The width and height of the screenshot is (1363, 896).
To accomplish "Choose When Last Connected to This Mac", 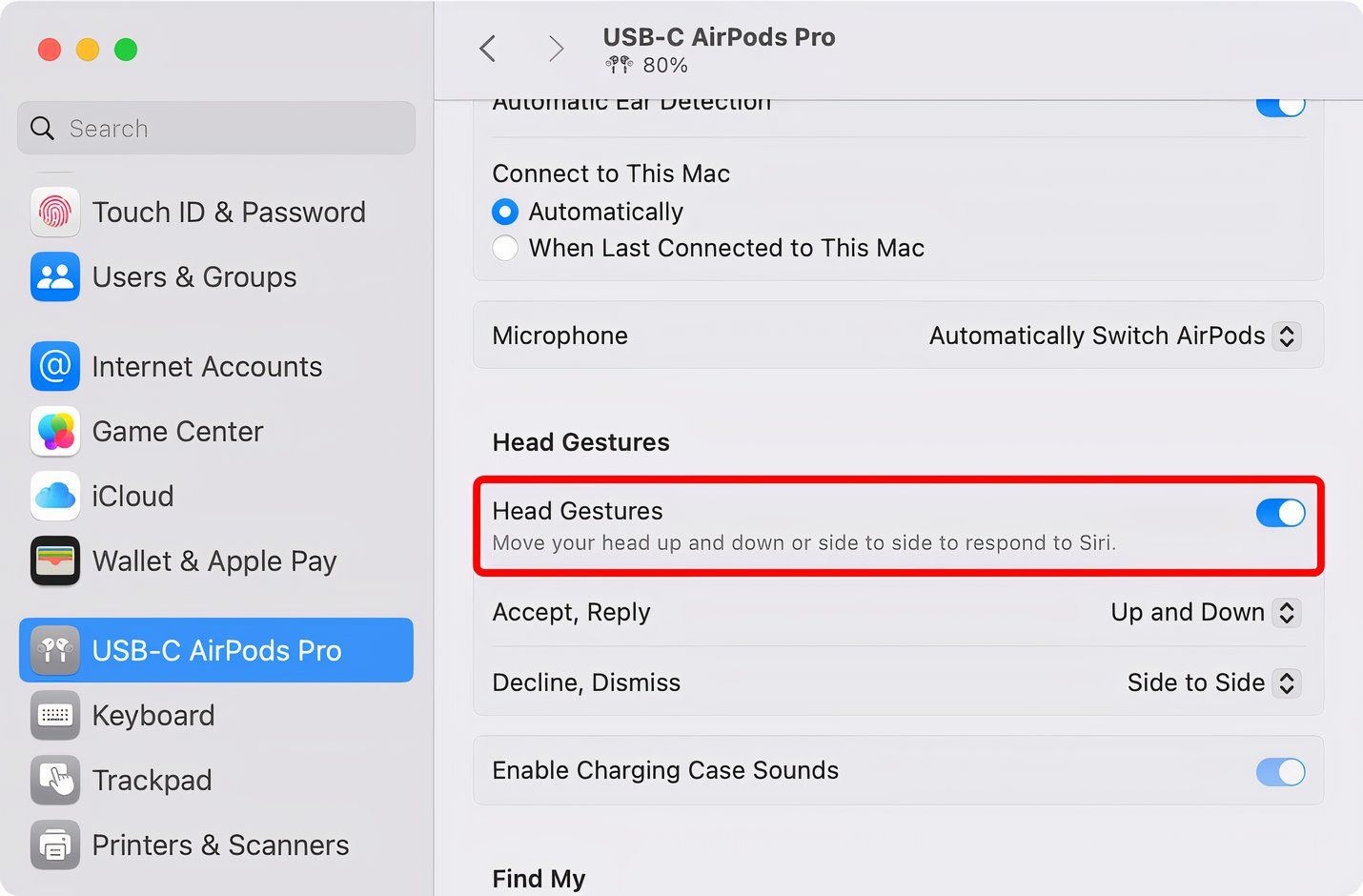I will tap(504, 248).
